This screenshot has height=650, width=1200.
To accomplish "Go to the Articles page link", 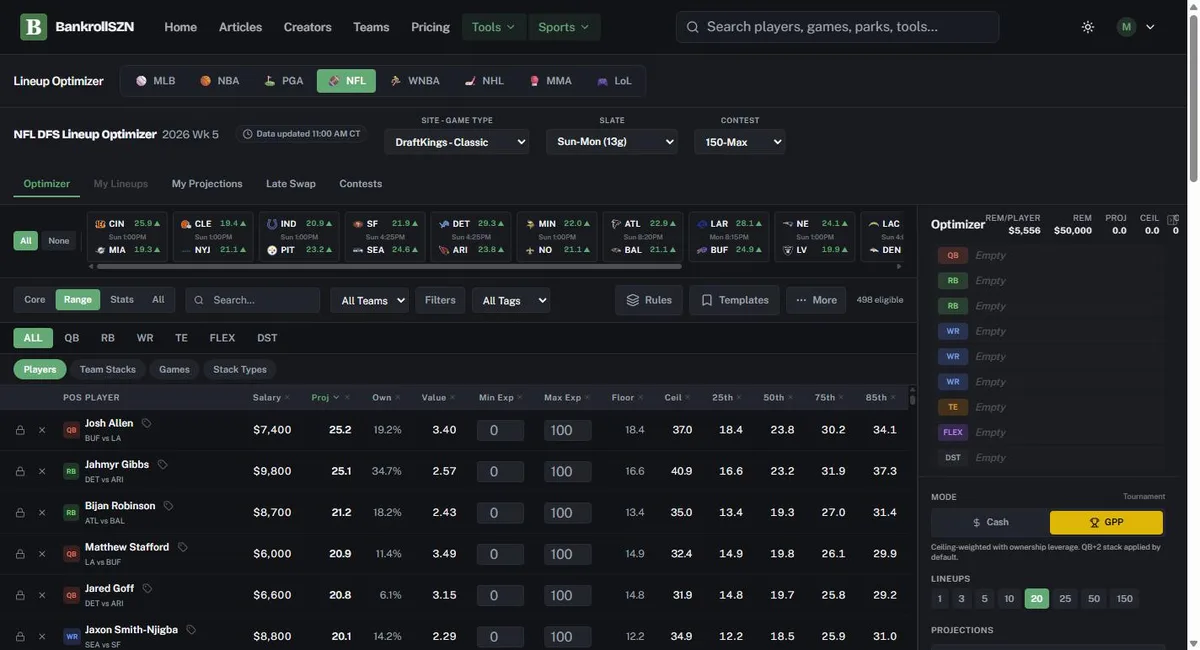I will pyautogui.click(x=240, y=27).
